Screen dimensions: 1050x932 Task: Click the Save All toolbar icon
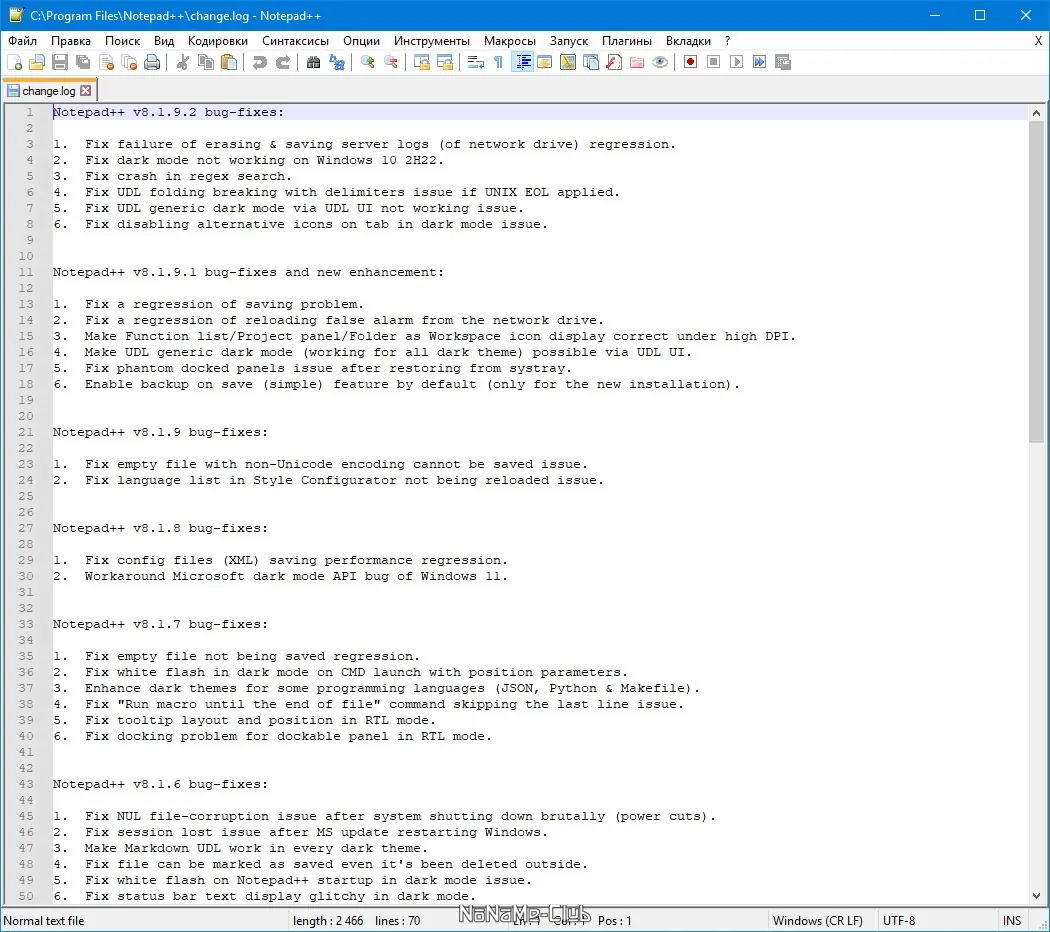(x=83, y=62)
